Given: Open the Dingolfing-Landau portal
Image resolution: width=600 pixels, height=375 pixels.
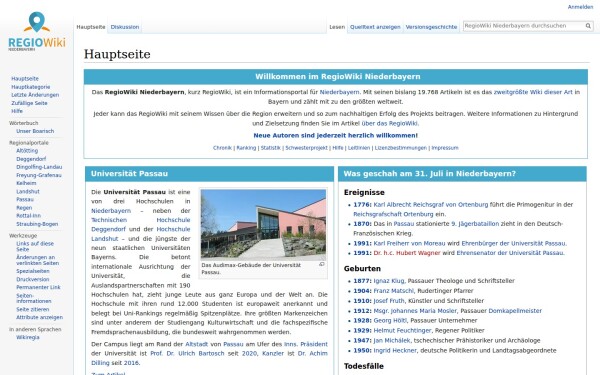Looking at the screenshot, I should click(39, 167).
